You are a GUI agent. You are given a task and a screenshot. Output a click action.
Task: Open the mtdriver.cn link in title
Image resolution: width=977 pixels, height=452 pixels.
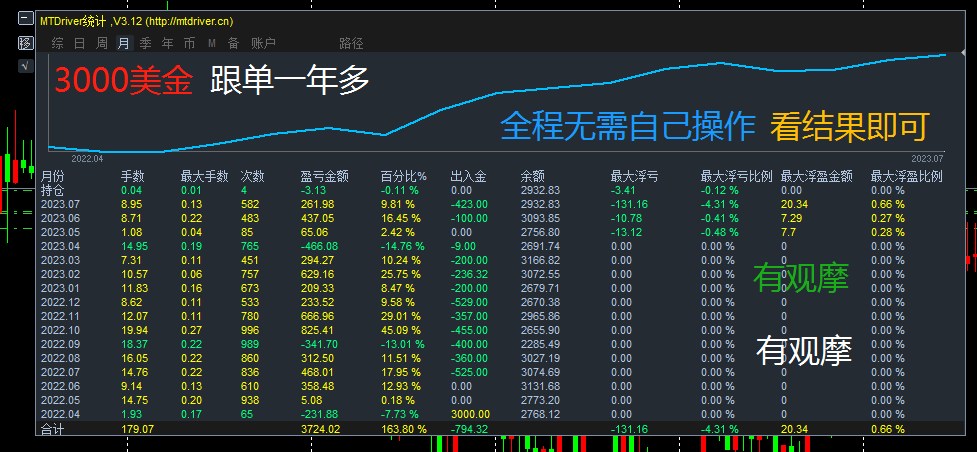(x=189, y=22)
